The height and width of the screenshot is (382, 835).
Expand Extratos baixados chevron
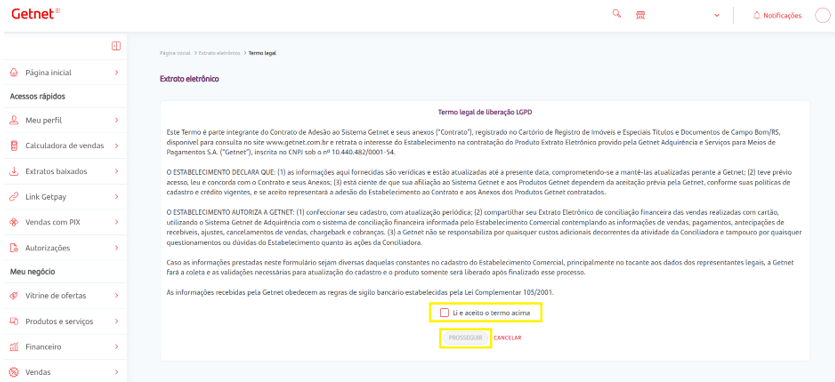coord(116,172)
